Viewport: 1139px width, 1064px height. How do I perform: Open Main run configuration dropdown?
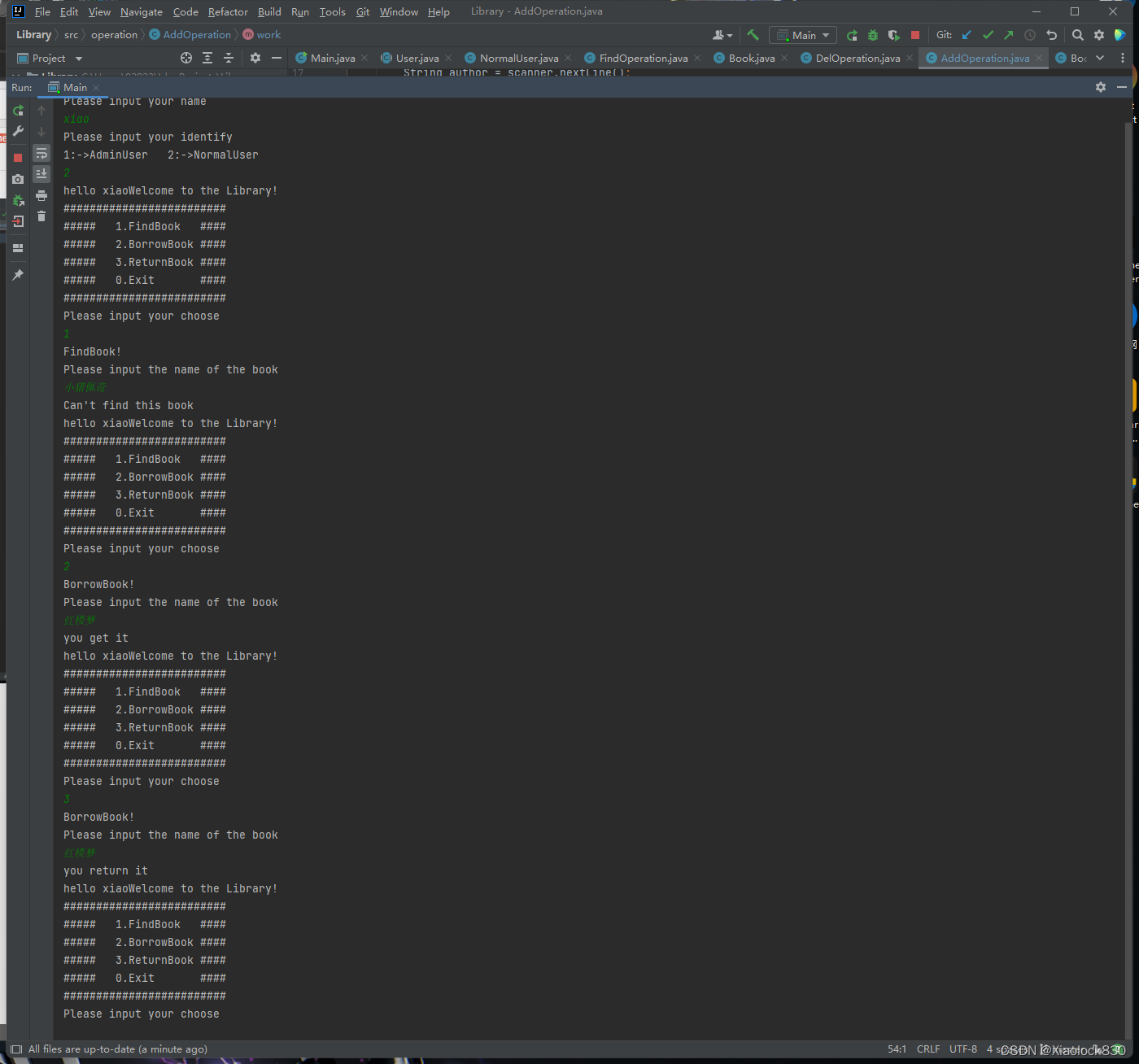click(x=803, y=35)
